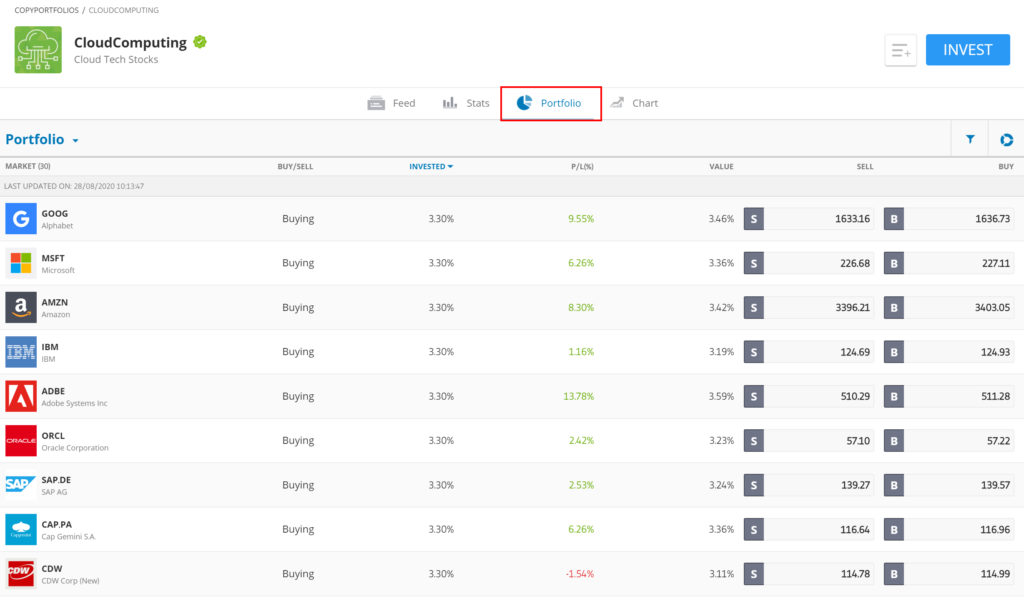Open the Oracle ORCL logo
This screenshot has height=601, width=1024.
coord(21,440)
